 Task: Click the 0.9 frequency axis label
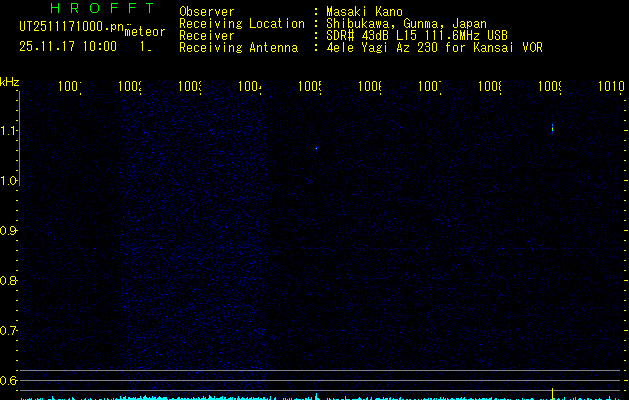8,231
